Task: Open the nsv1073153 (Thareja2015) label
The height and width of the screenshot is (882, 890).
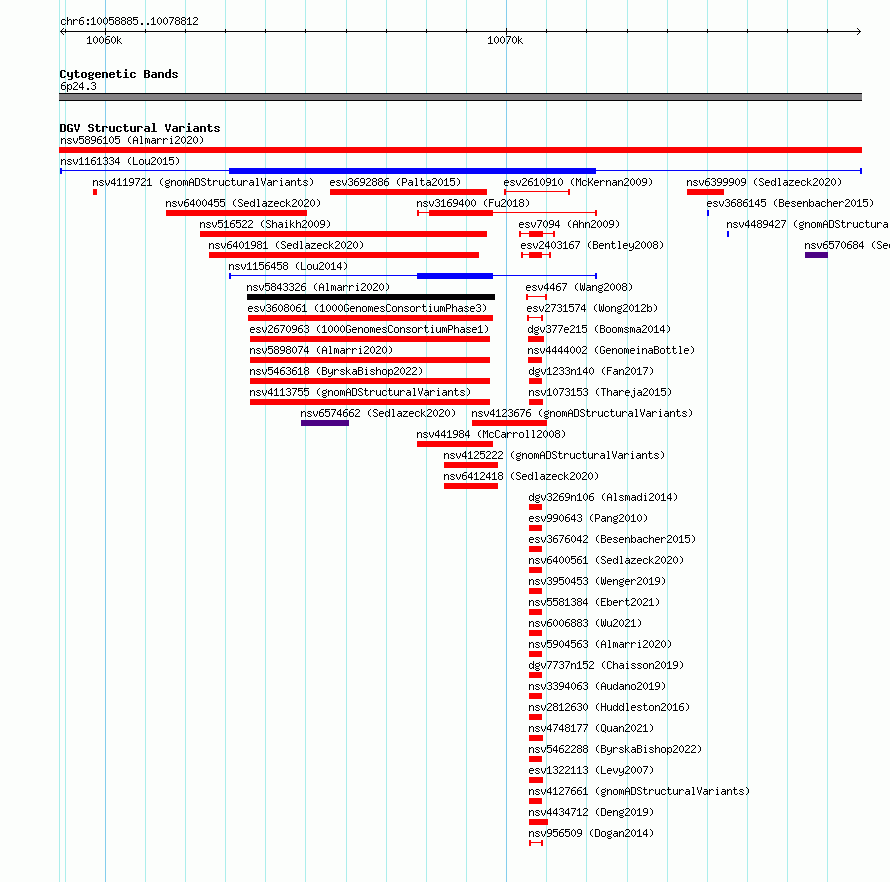Action: (600, 392)
